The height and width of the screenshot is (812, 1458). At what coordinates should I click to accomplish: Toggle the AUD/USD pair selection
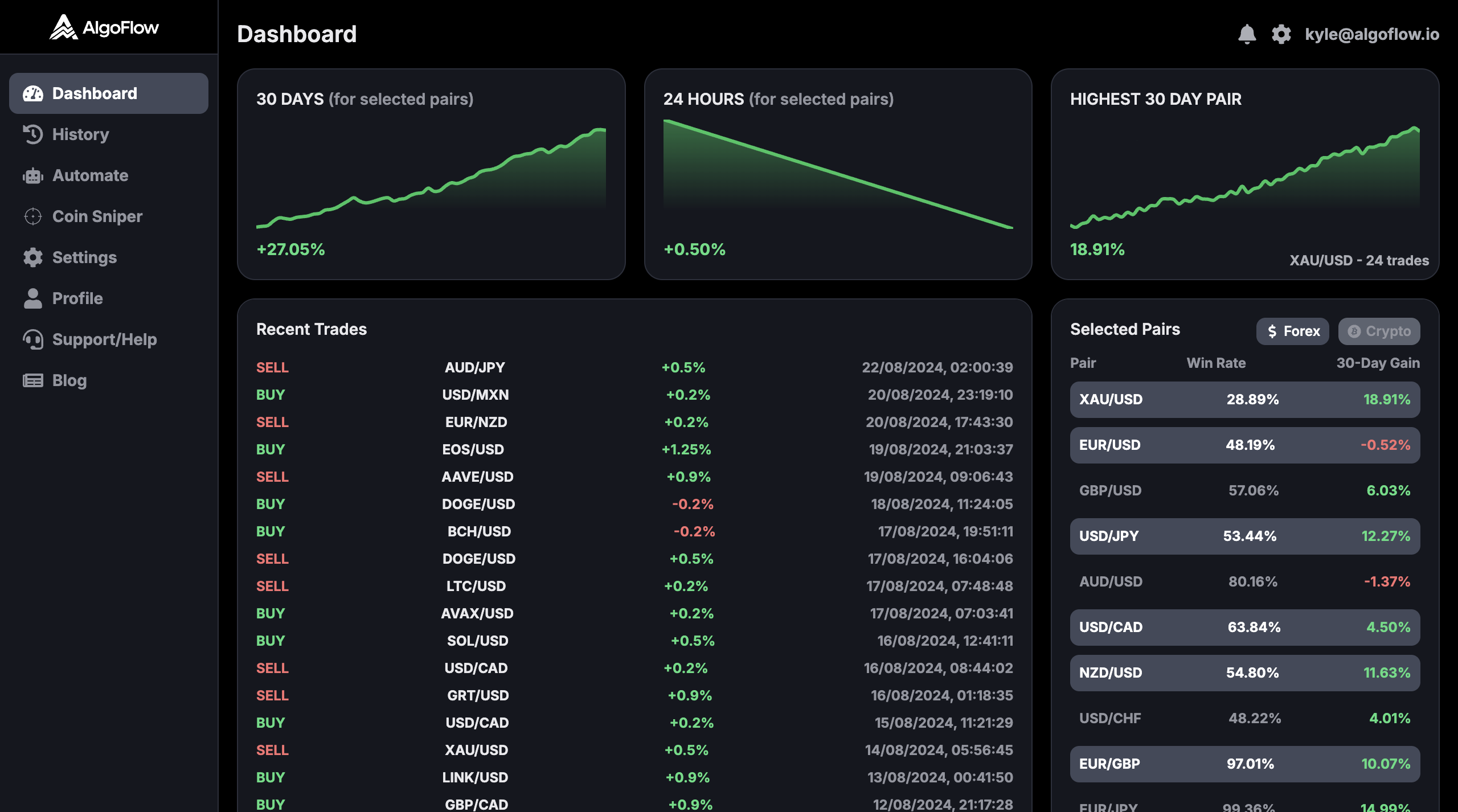tap(1245, 582)
